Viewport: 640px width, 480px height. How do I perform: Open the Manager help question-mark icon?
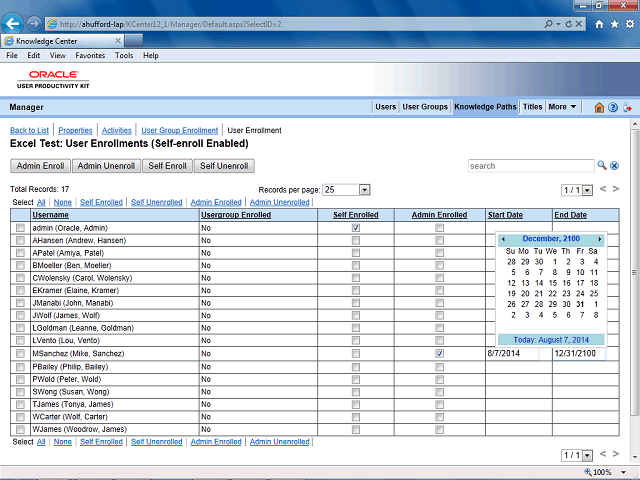pyautogui.click(x=613, y=107)
